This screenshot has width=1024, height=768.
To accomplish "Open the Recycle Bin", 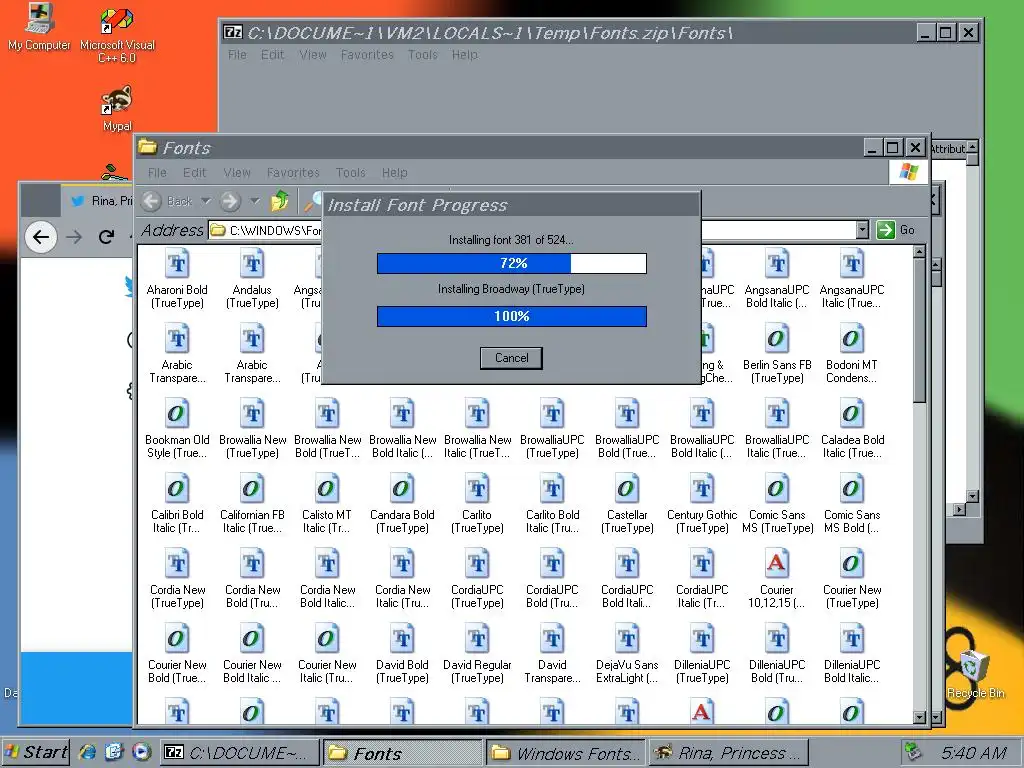I will 975,673.
